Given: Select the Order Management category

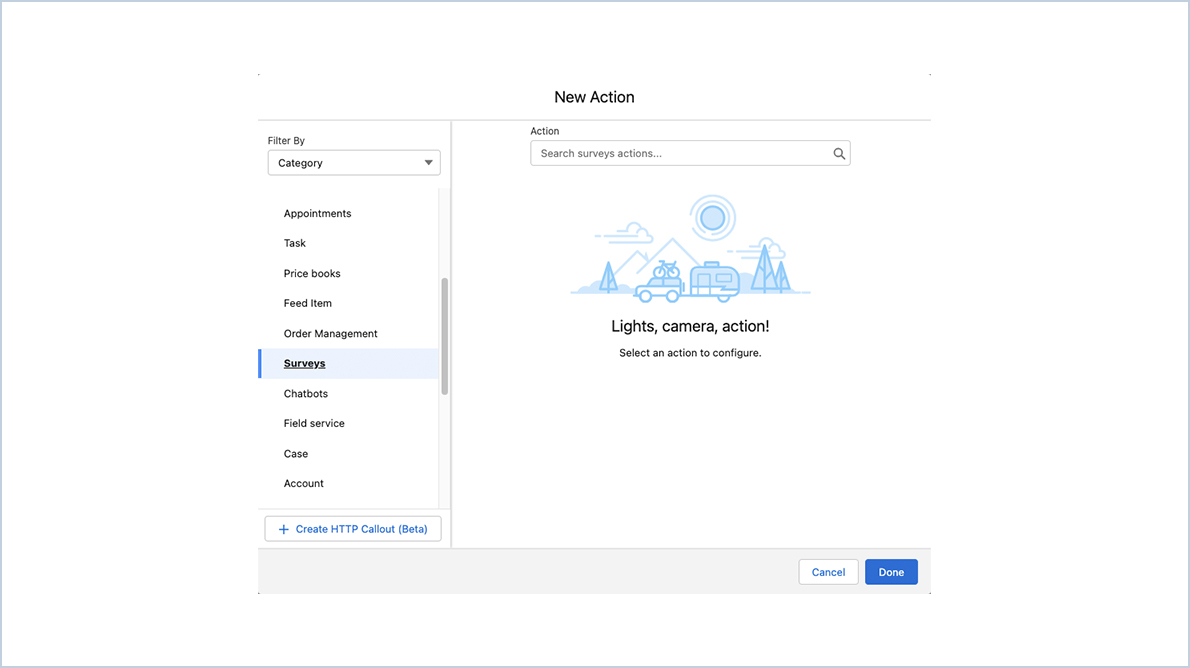Looking at the screenshot, I should [330, 333].
